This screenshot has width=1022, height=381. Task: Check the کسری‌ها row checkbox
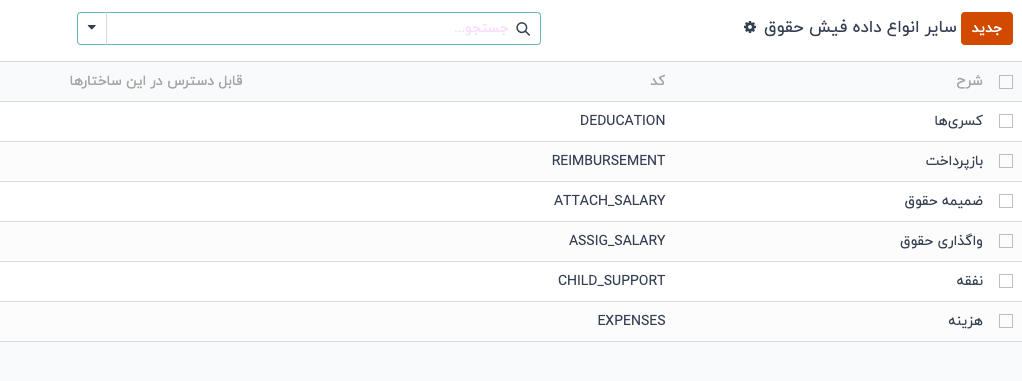click(1006, 121)
